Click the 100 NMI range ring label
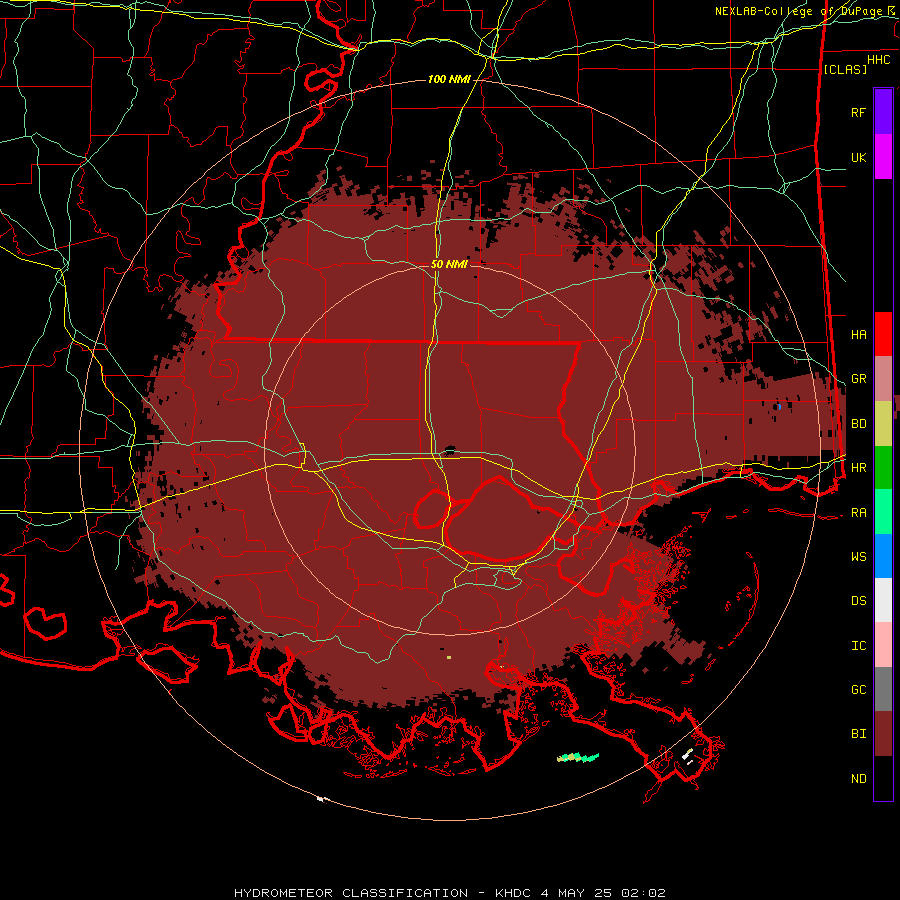Image resolution: width=900 pixels, height=900 pixels. pyautogui.click(x=449, y=79)
